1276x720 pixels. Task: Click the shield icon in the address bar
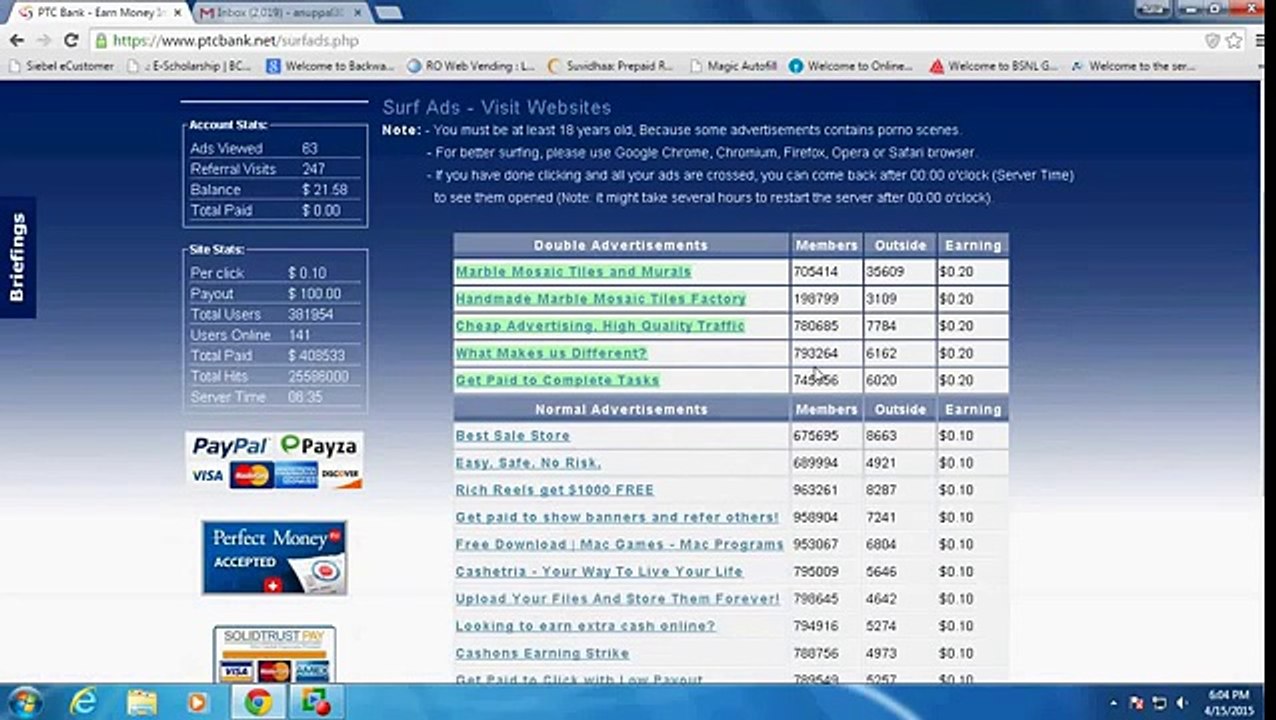tap(1212, 41)
